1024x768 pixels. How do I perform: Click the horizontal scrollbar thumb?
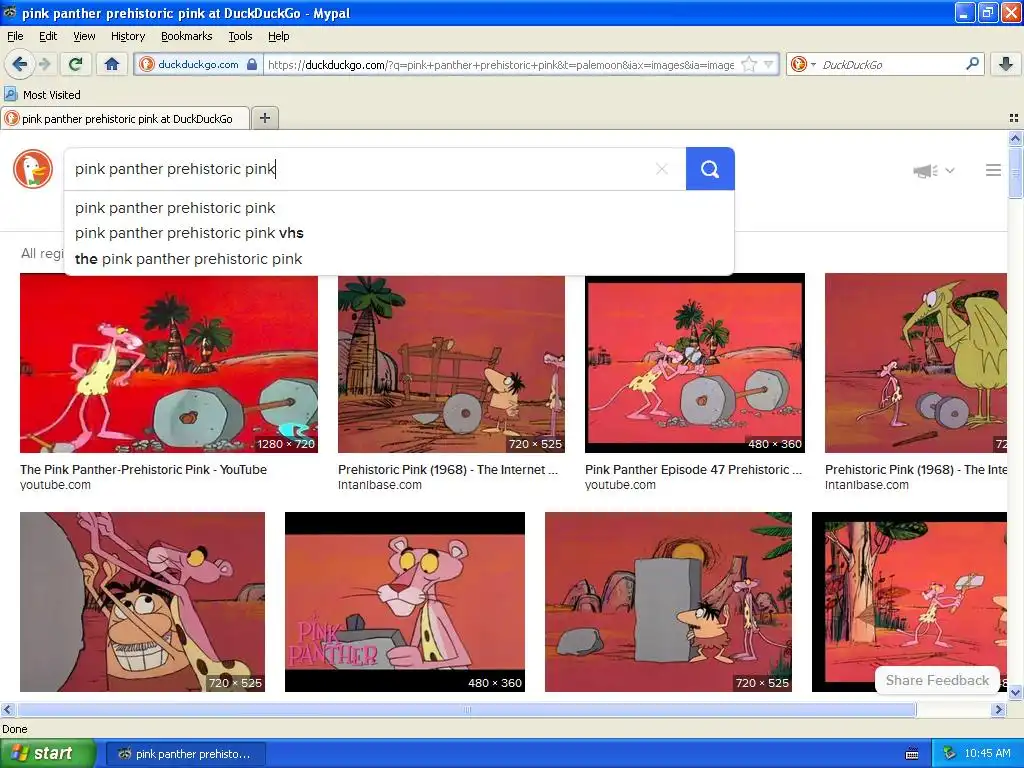click(467, 709)
